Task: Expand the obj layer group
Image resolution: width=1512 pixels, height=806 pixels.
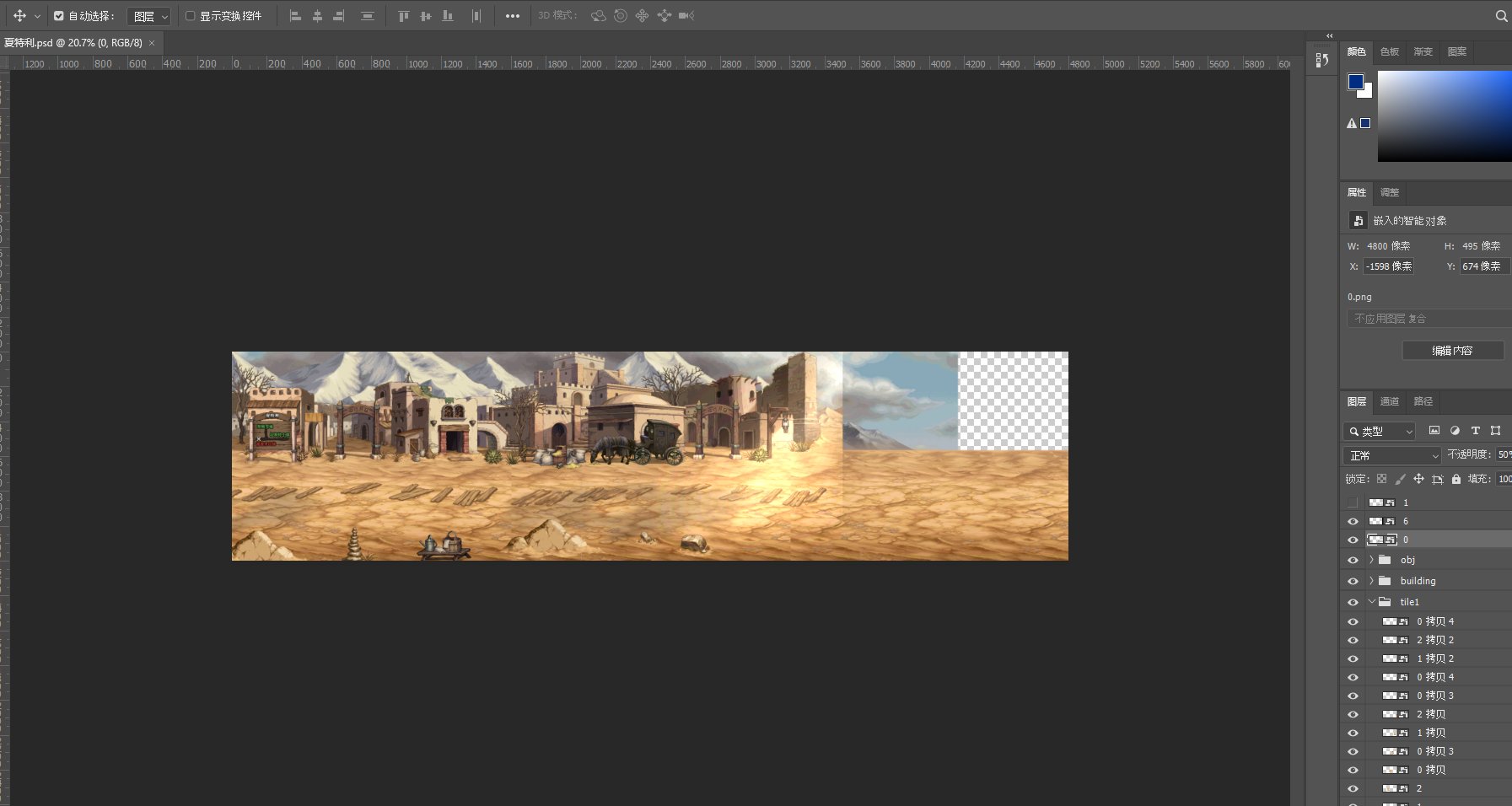Action: (1371, 560)
